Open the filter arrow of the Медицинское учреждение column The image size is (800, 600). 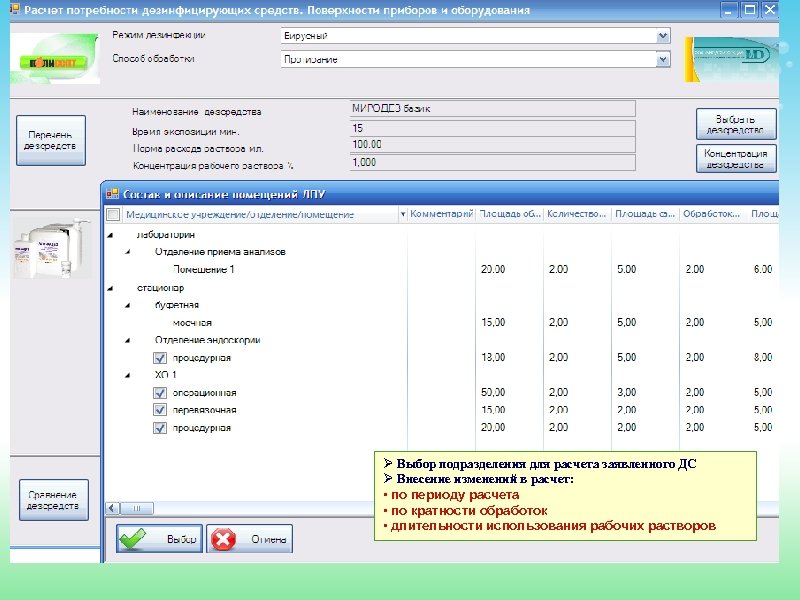(x=403, y=214)
